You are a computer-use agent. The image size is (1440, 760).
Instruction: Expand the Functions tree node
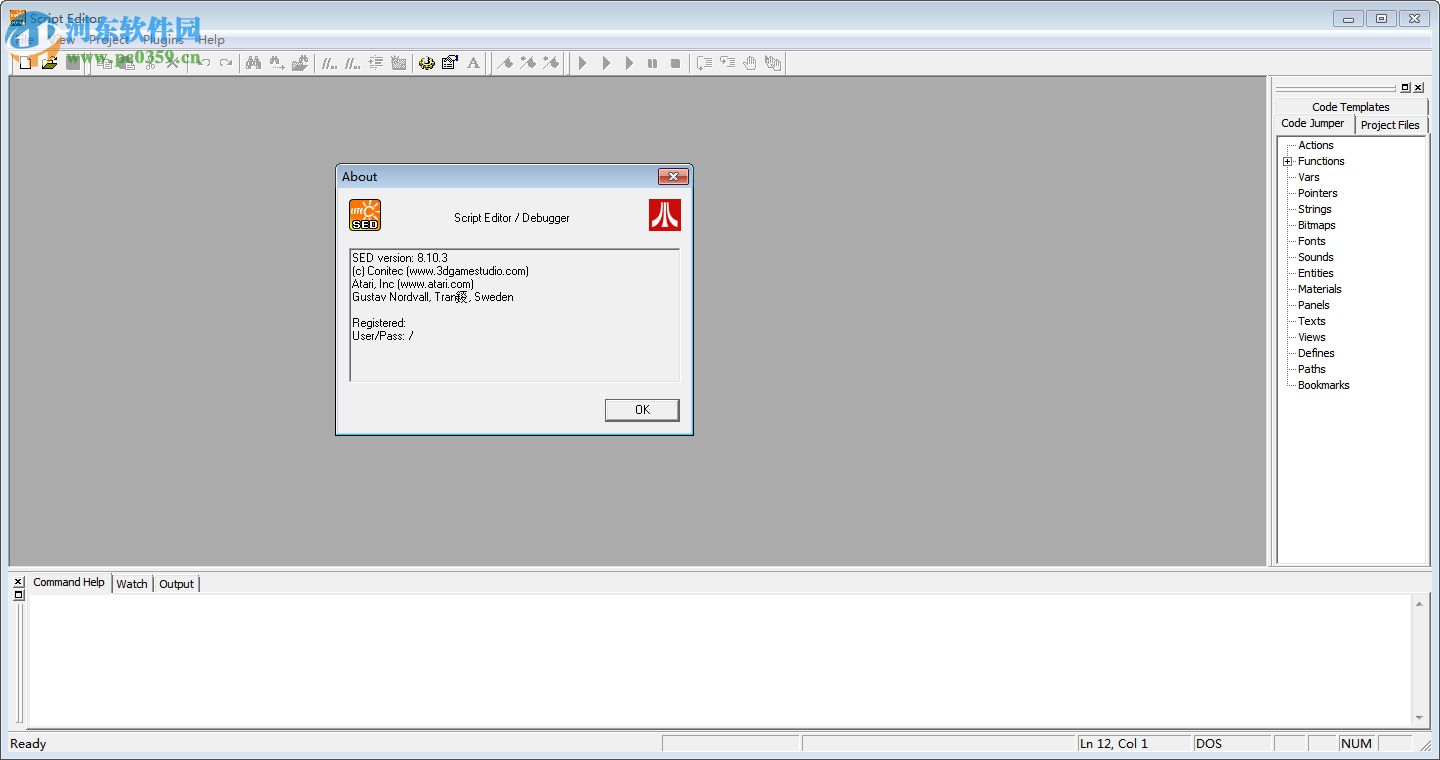click(1288, 161)
